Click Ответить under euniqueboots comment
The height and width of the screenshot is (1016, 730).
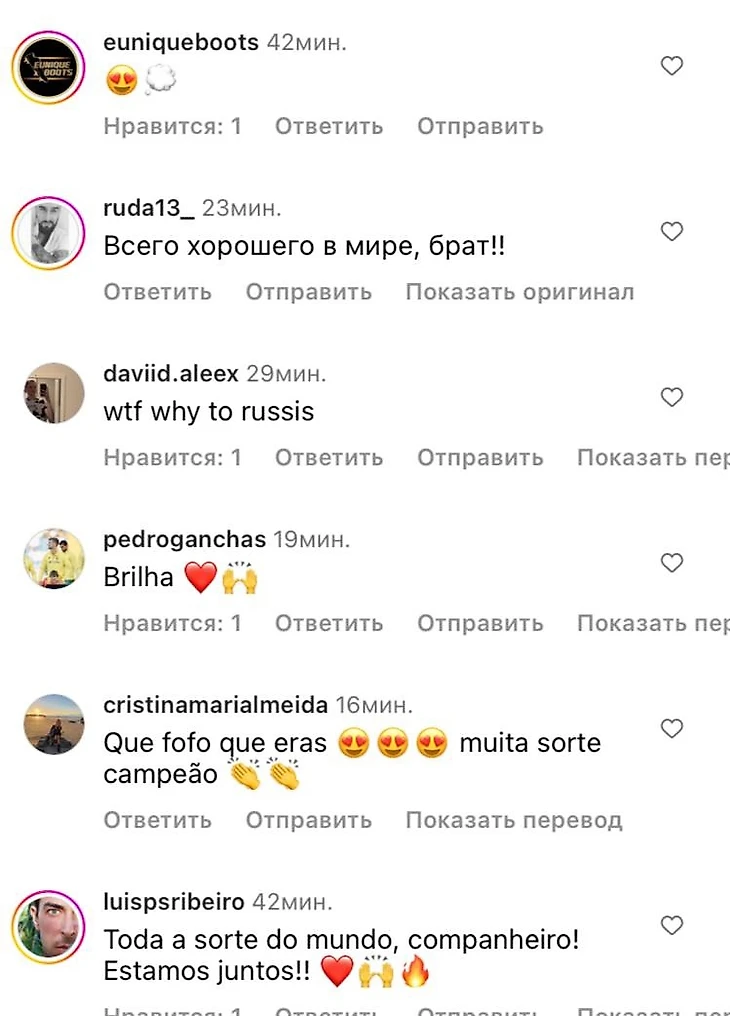[x=329, y=126]
